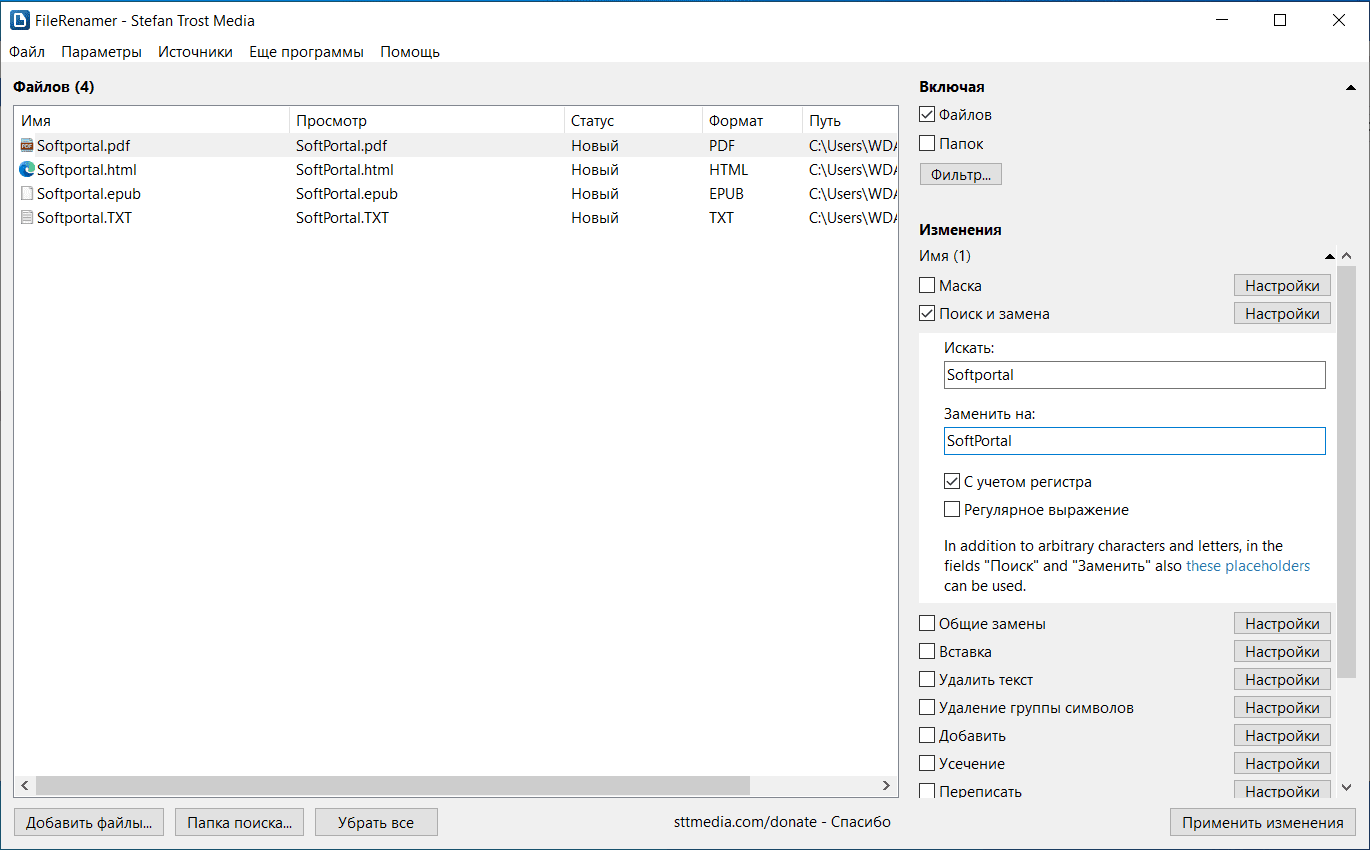
Task: Click the preview name SoftPortal.epub
Action: coord(347,194)
